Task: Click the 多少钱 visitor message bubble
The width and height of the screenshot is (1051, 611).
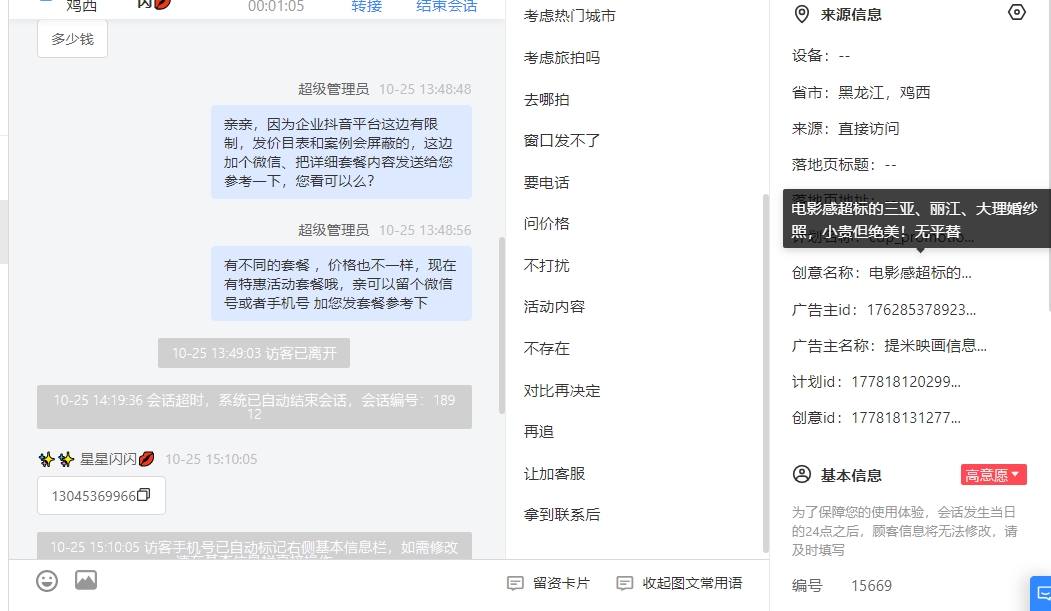Action: tap(72, 39)
